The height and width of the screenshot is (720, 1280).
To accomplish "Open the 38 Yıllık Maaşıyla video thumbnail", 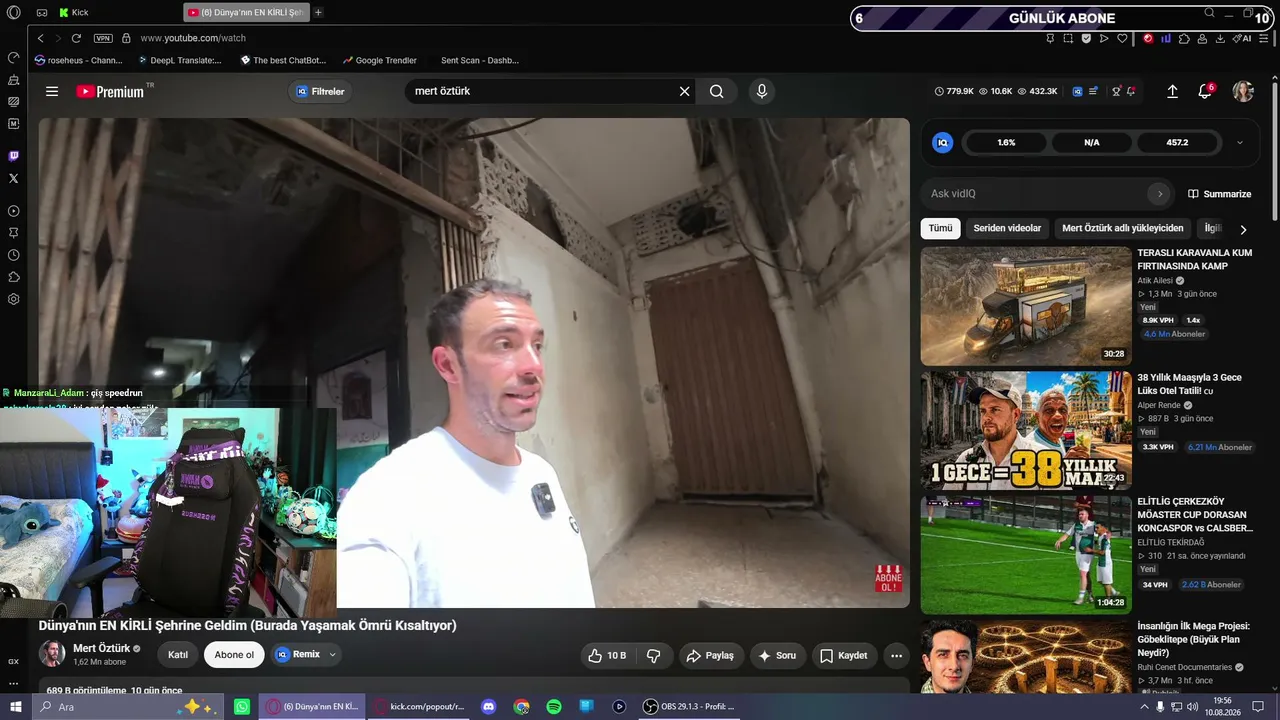I will point(1026,430).
